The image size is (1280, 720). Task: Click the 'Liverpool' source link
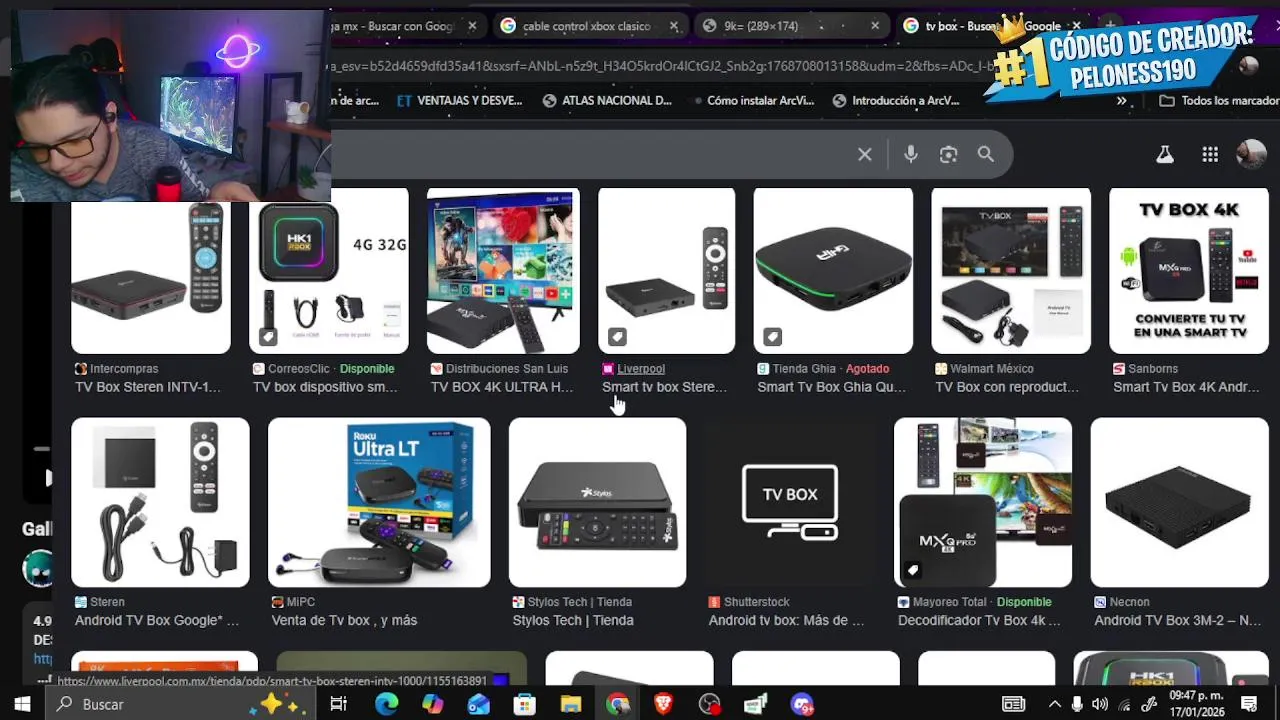pos(641,369)
